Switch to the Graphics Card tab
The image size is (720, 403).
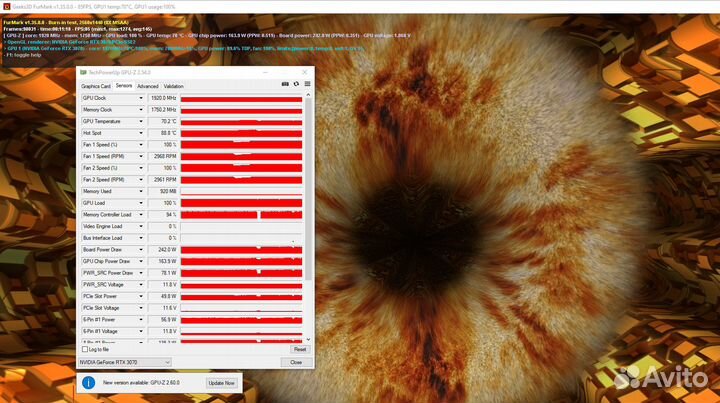96,86
